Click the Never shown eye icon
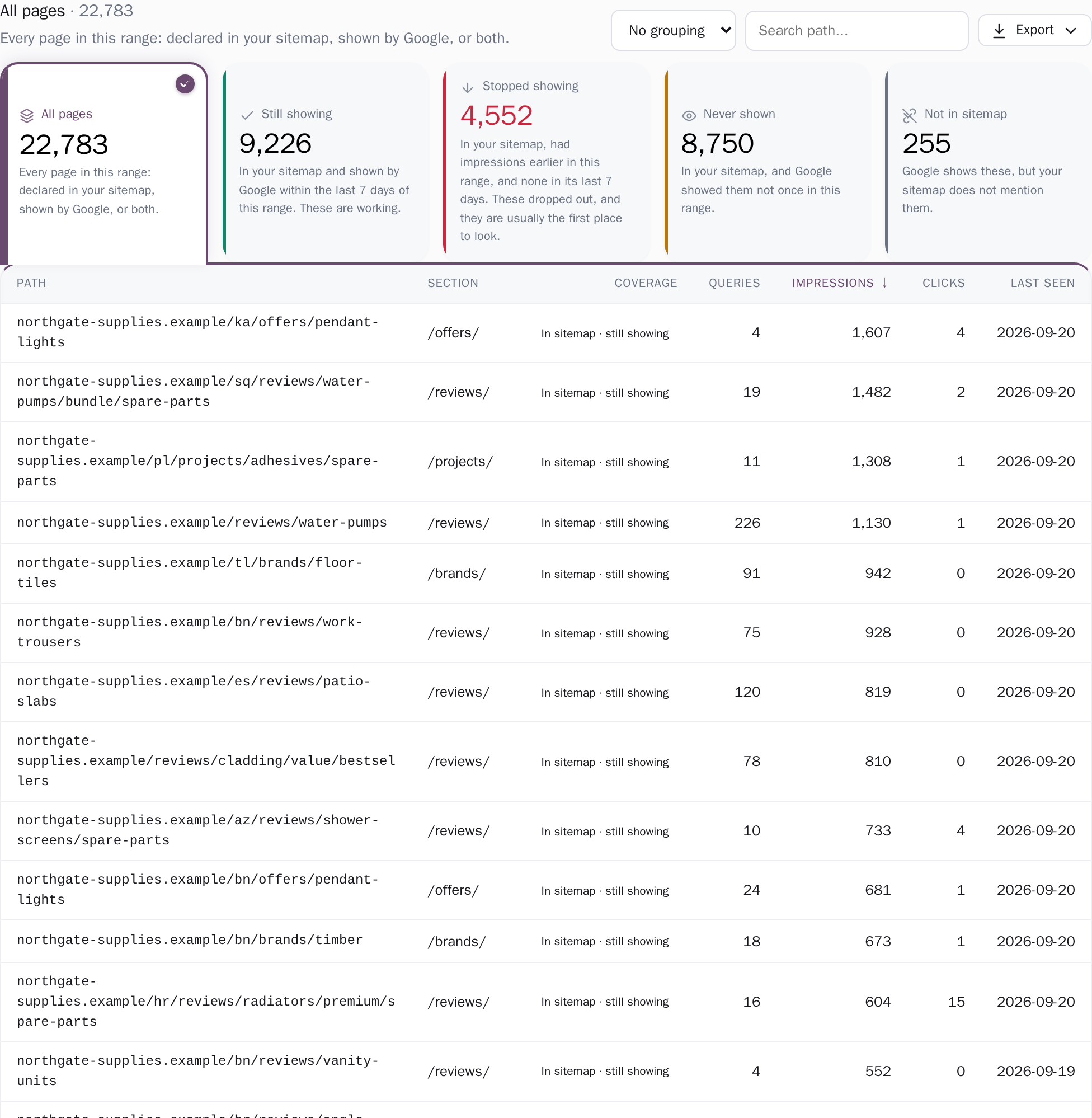Viewport: 1092px width, 1118px height. pyautogui.click(x=689, y=115)
